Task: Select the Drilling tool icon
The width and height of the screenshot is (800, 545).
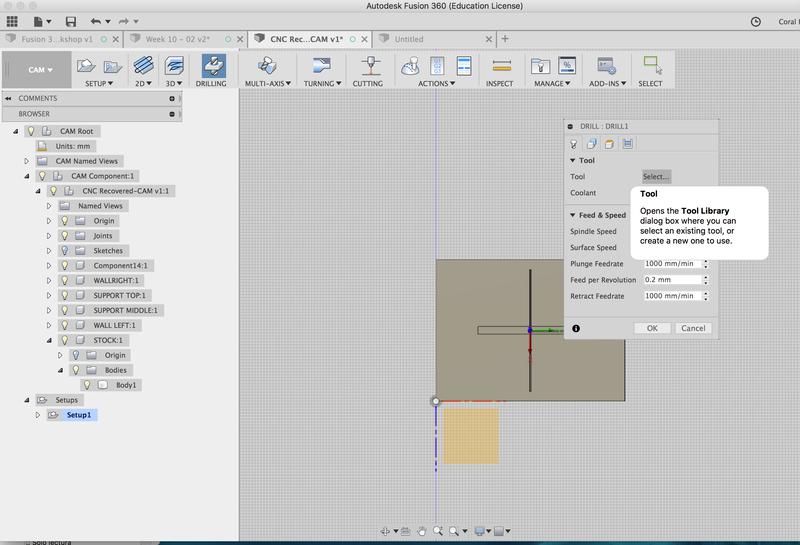Action: pos(213,66)
